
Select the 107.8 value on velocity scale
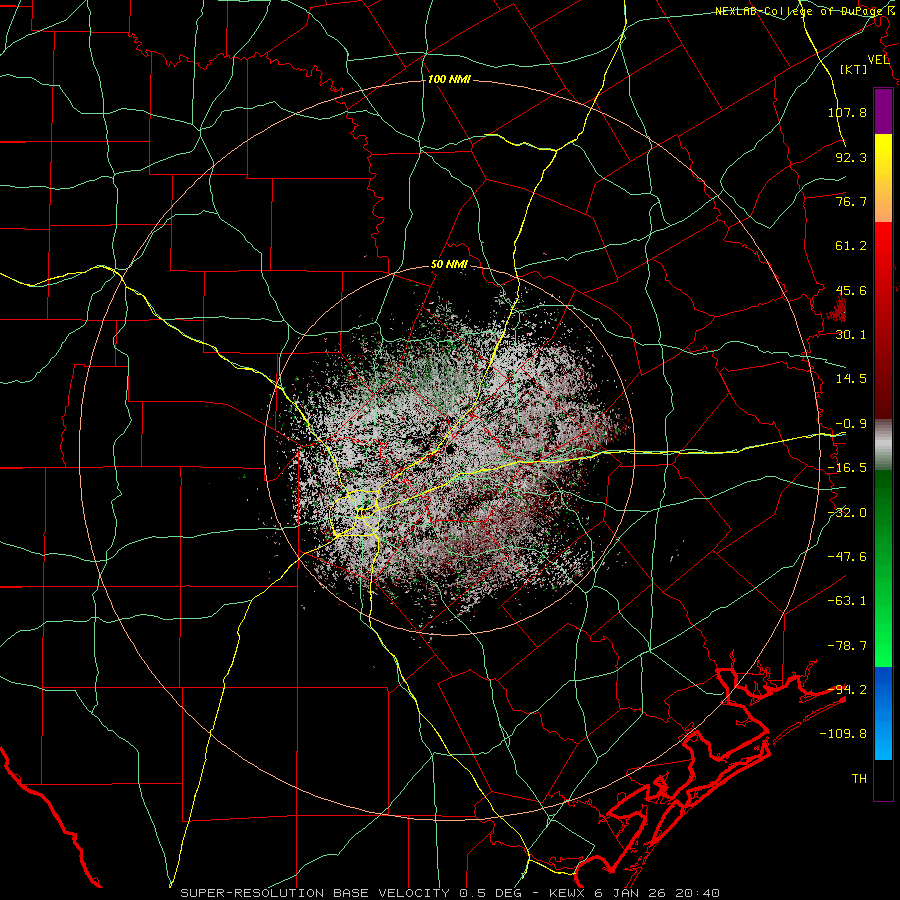pos(847,112)
